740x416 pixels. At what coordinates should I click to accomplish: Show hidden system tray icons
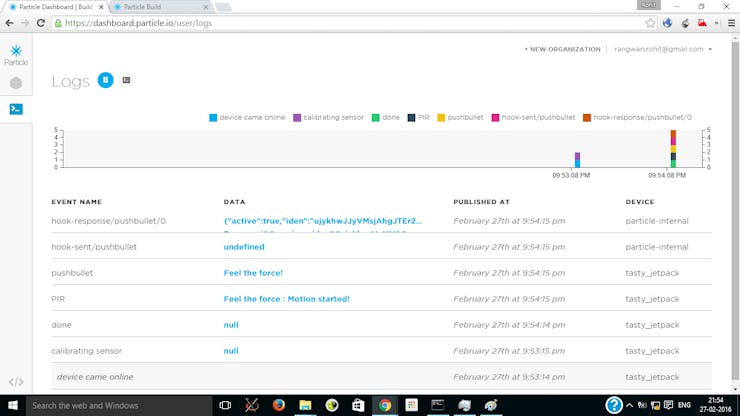[x=630, y=405]
